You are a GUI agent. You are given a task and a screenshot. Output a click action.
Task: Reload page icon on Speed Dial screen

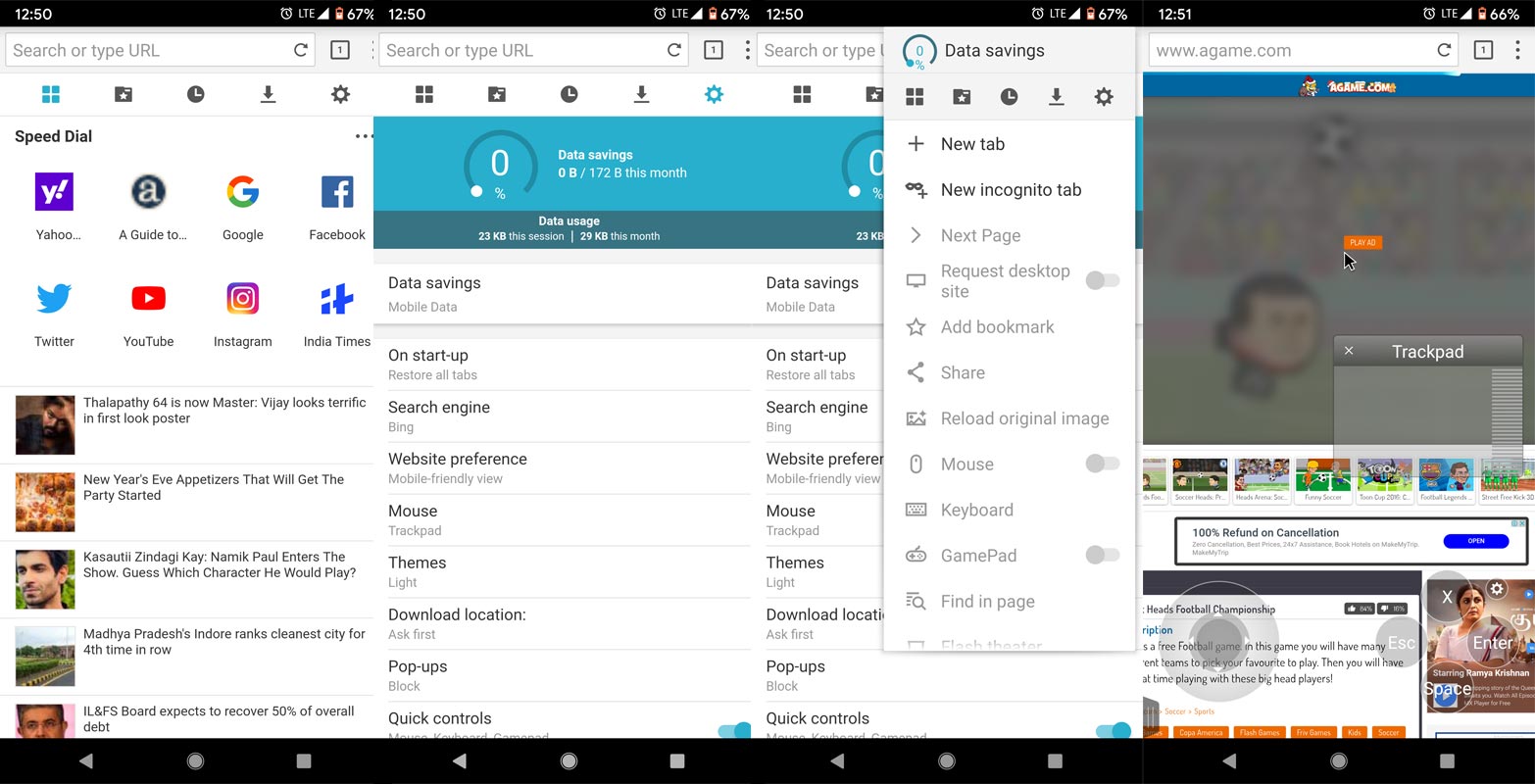(301, 50)
